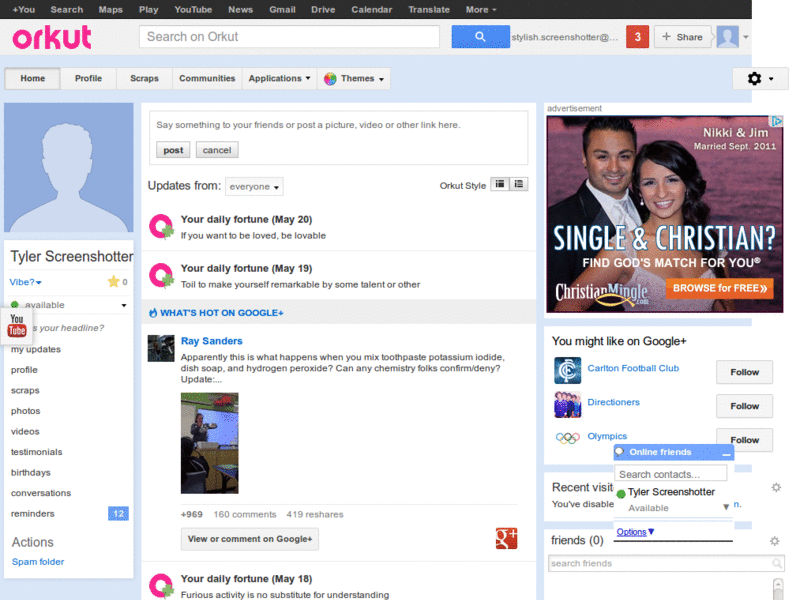Open the settings gear menu

pyautogui.click(x=760, y=79)
